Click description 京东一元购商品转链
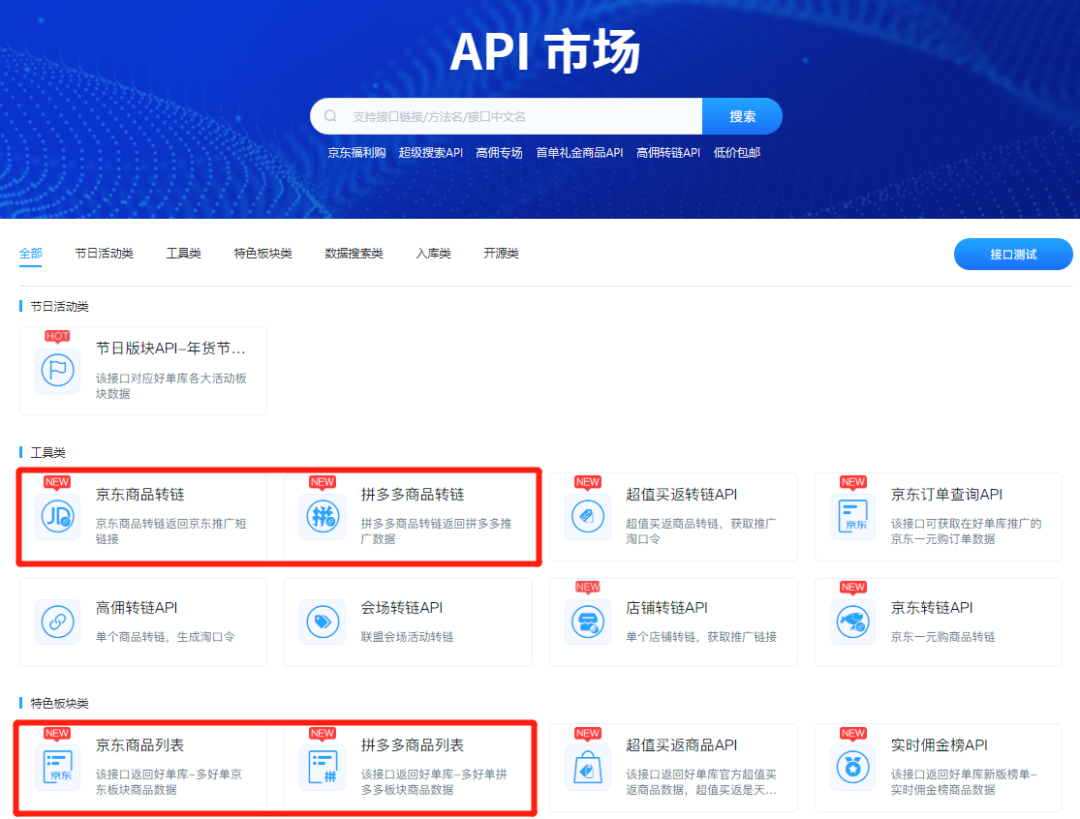 pyautogui.click(x=943, y=637)
